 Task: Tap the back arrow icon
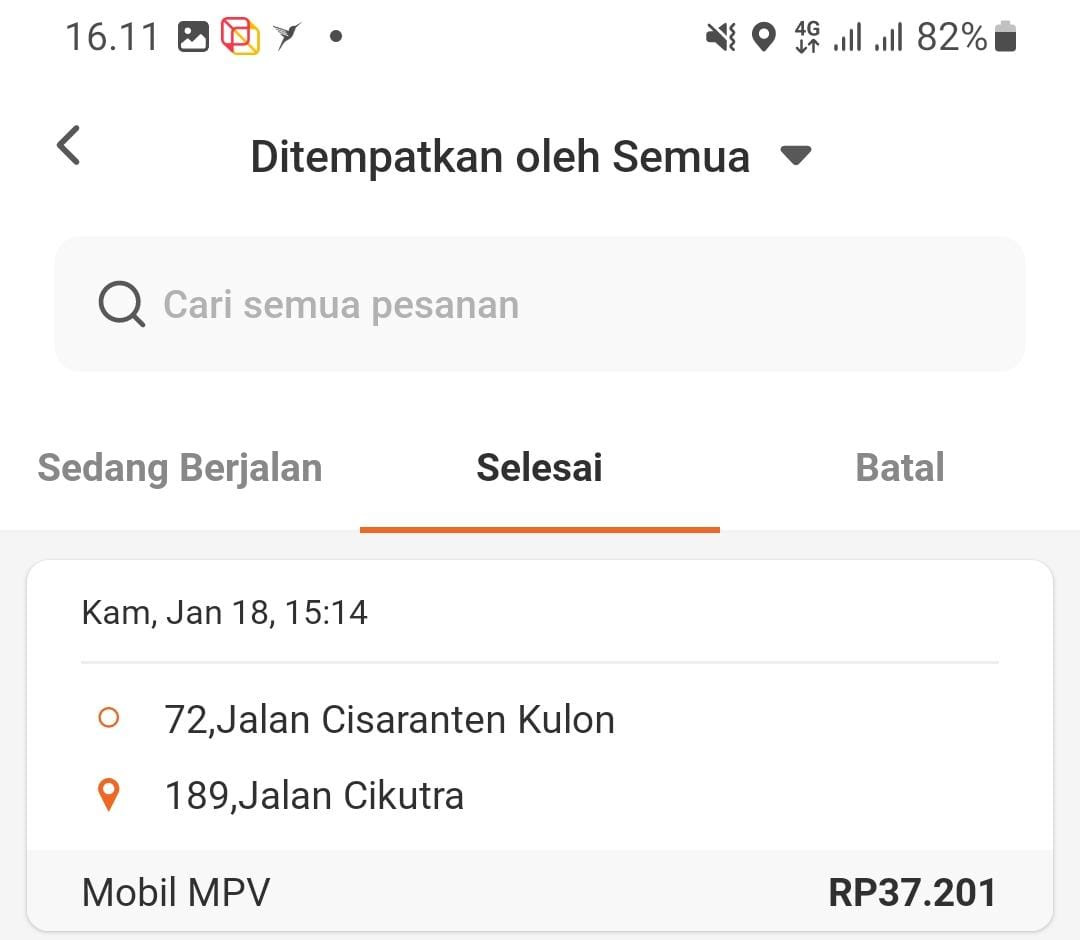pyautogui.click(x=68, y=145)
